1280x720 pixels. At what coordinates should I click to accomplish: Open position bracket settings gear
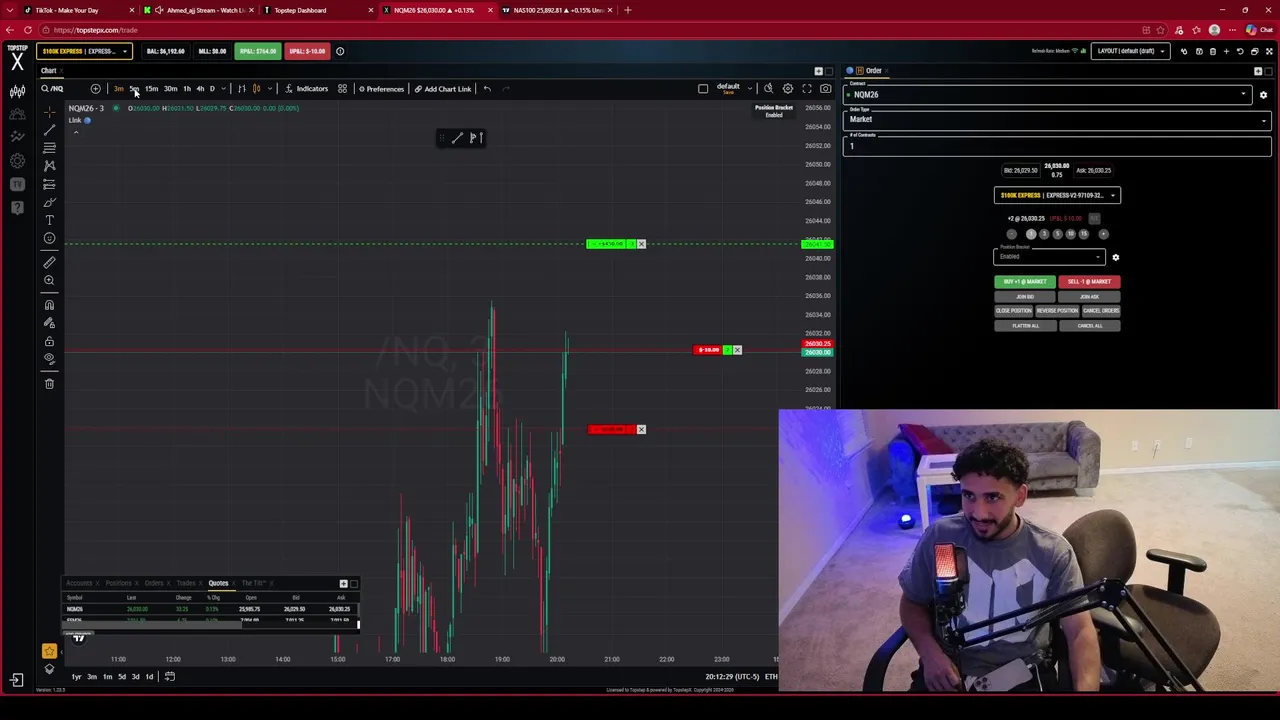tap(1116, 257)
